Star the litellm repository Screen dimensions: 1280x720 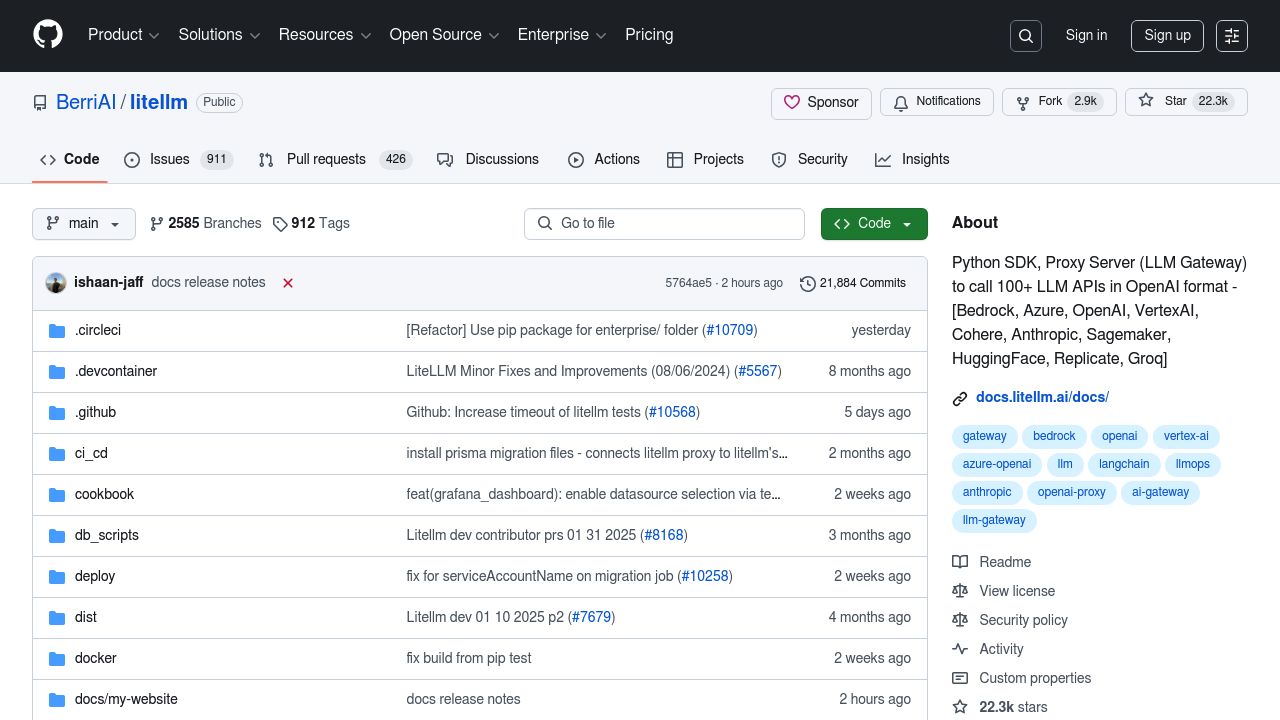coord(1186,102)
